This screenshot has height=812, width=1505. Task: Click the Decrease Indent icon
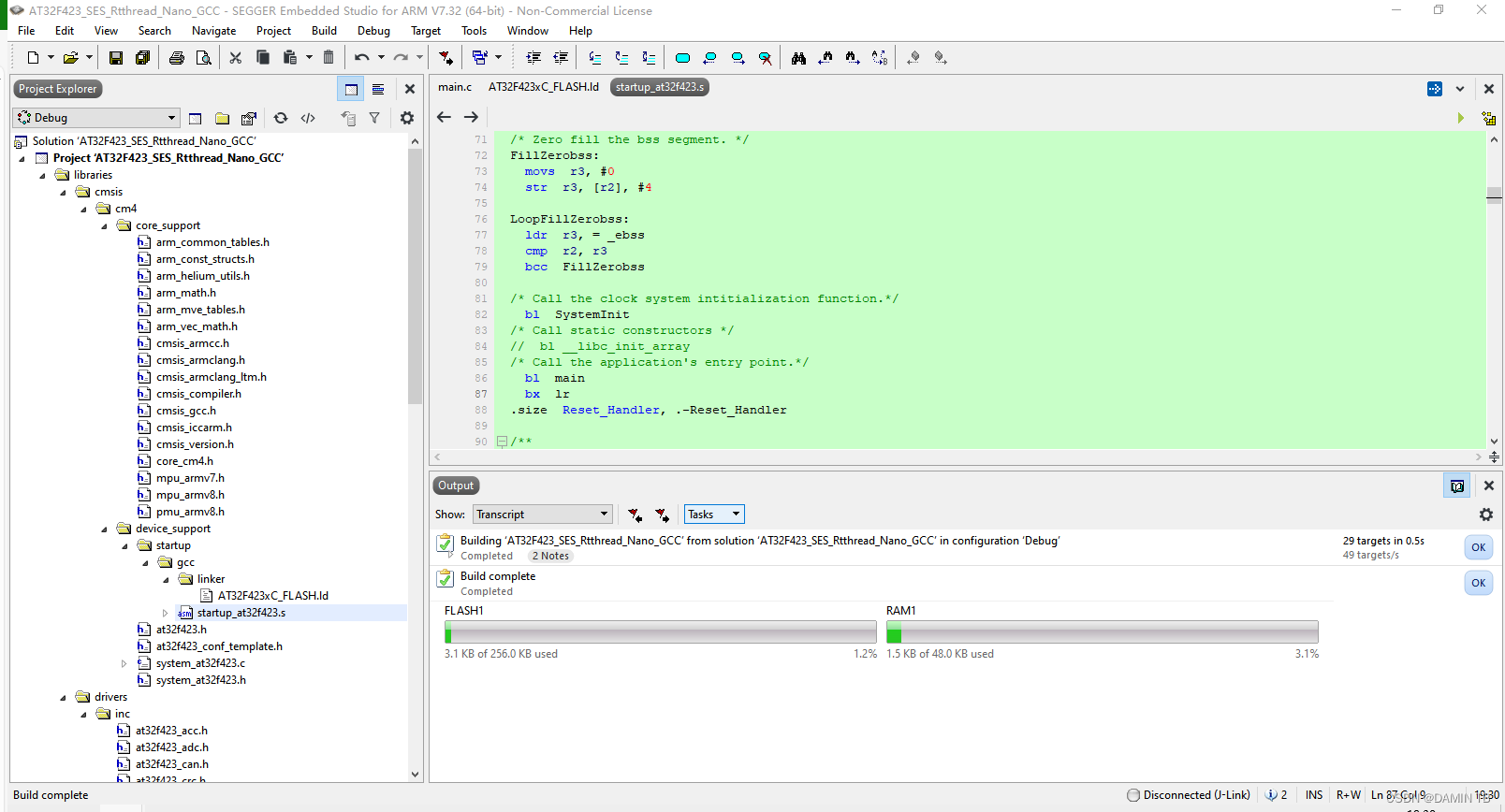coord(561,58)
